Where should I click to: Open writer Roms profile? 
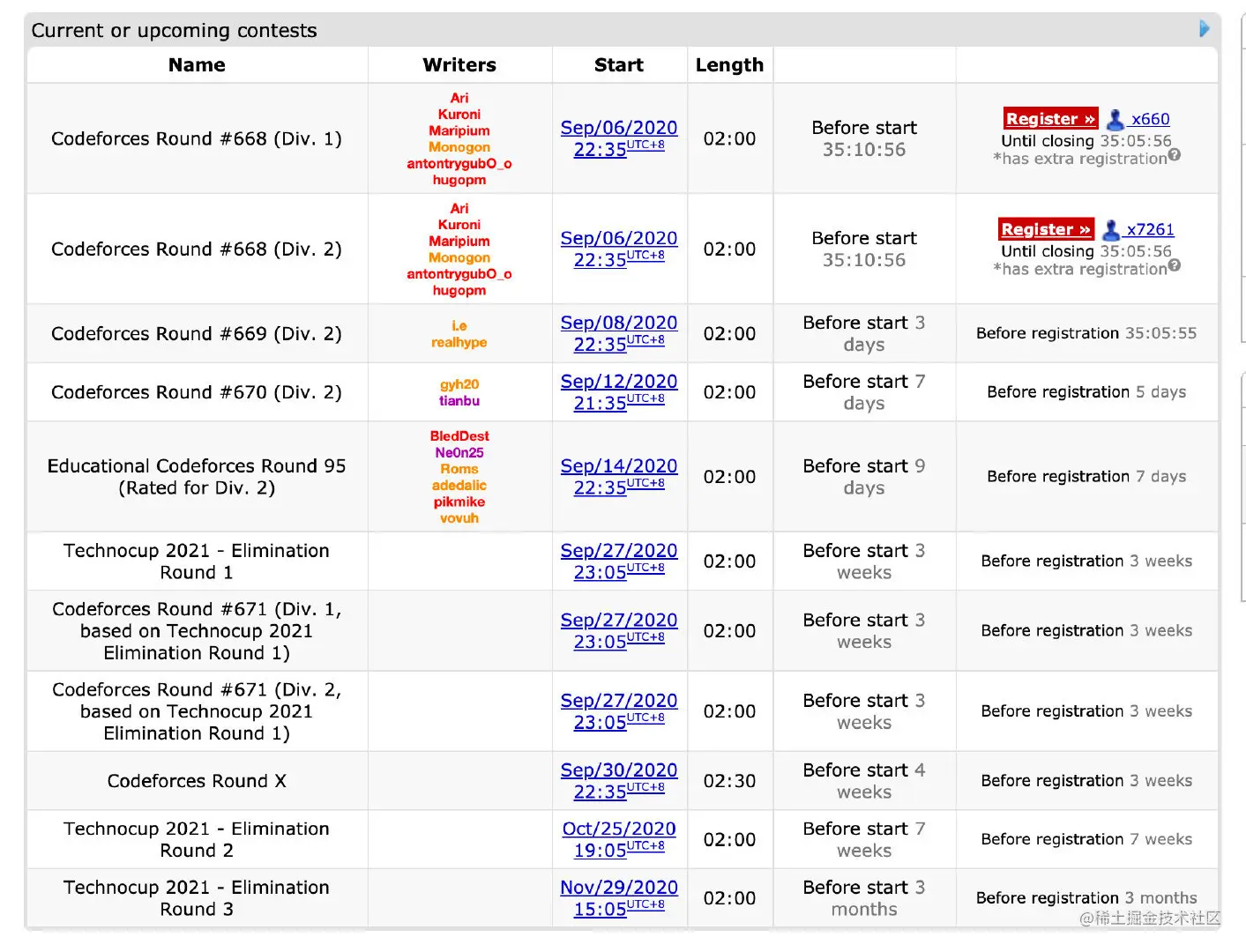click(x=459, y=469)
